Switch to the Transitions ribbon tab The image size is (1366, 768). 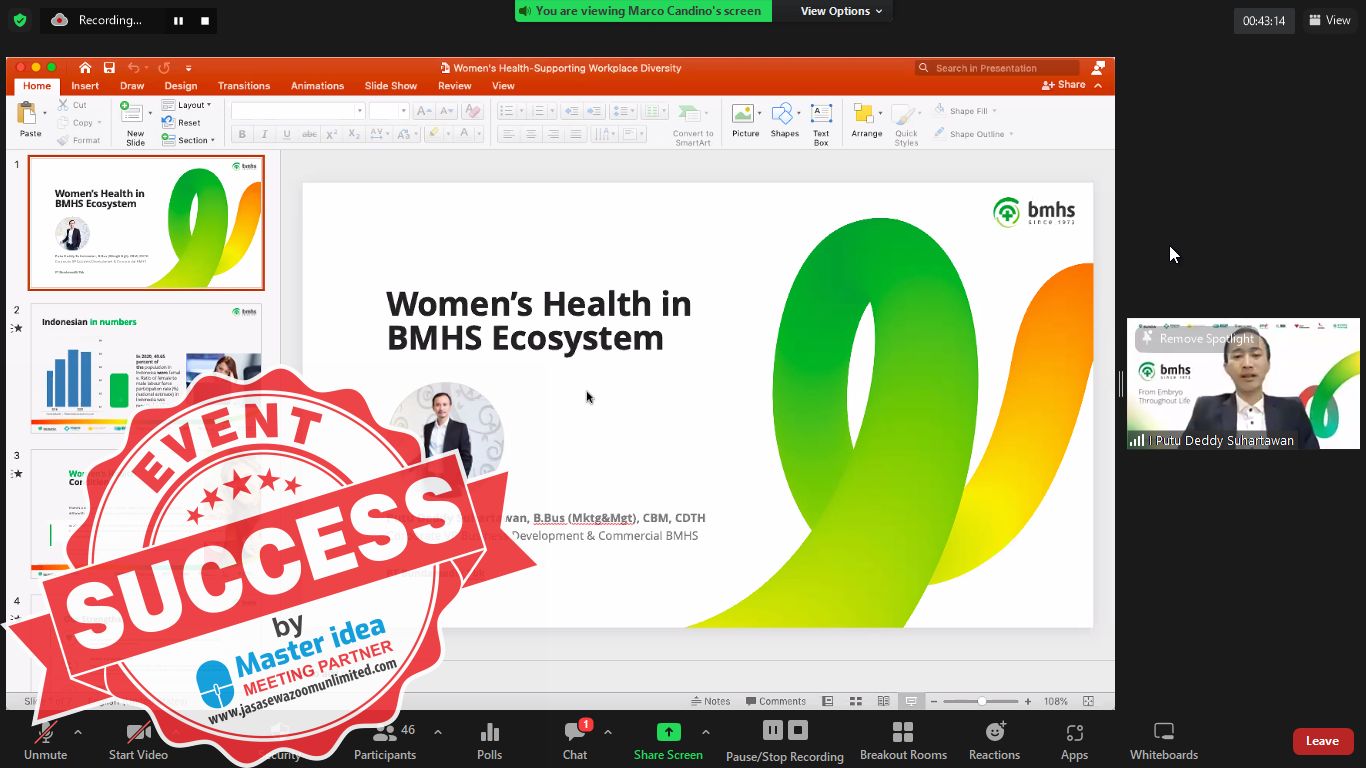pos(244,86)
